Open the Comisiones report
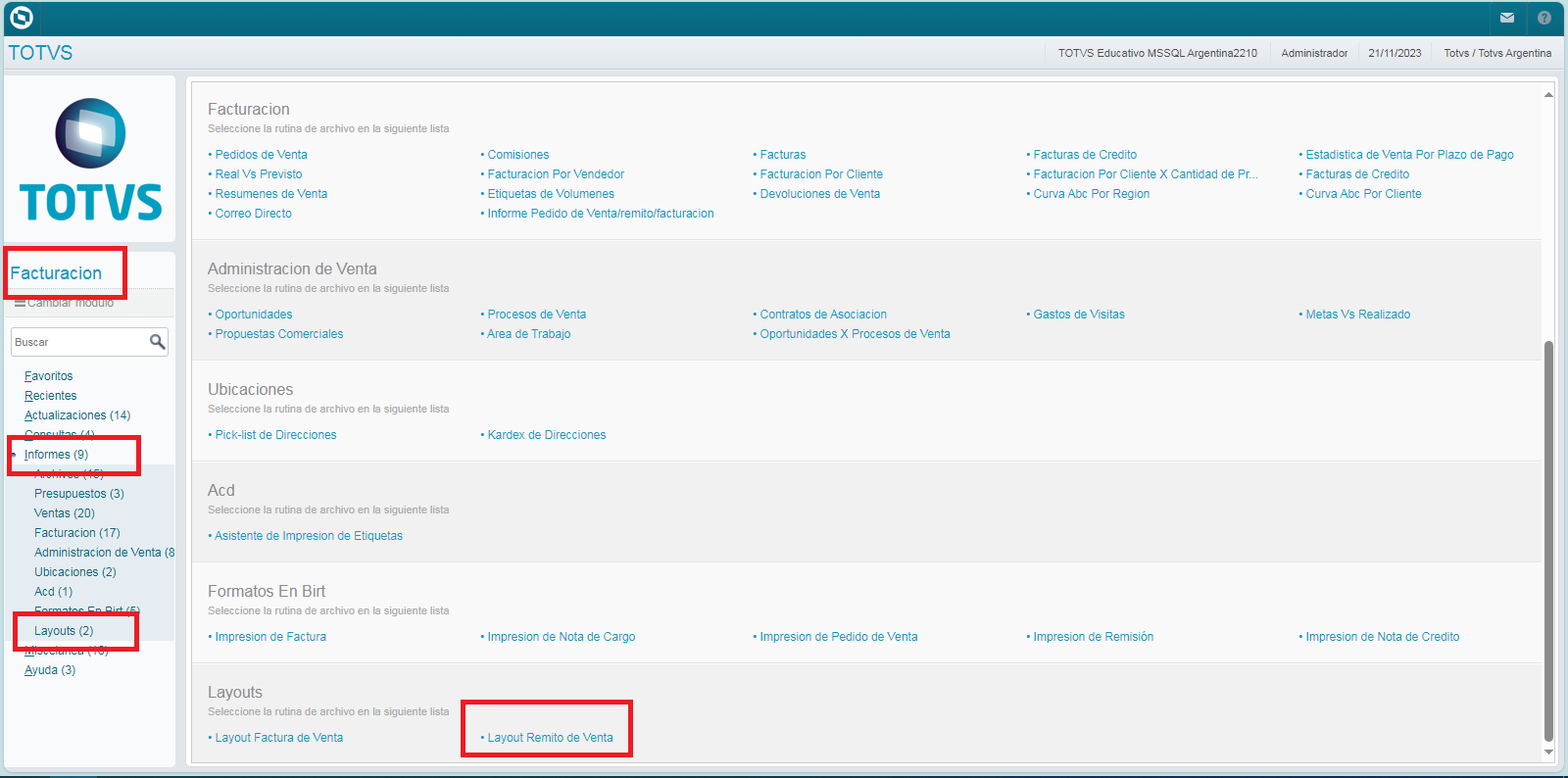 (518, 155)
